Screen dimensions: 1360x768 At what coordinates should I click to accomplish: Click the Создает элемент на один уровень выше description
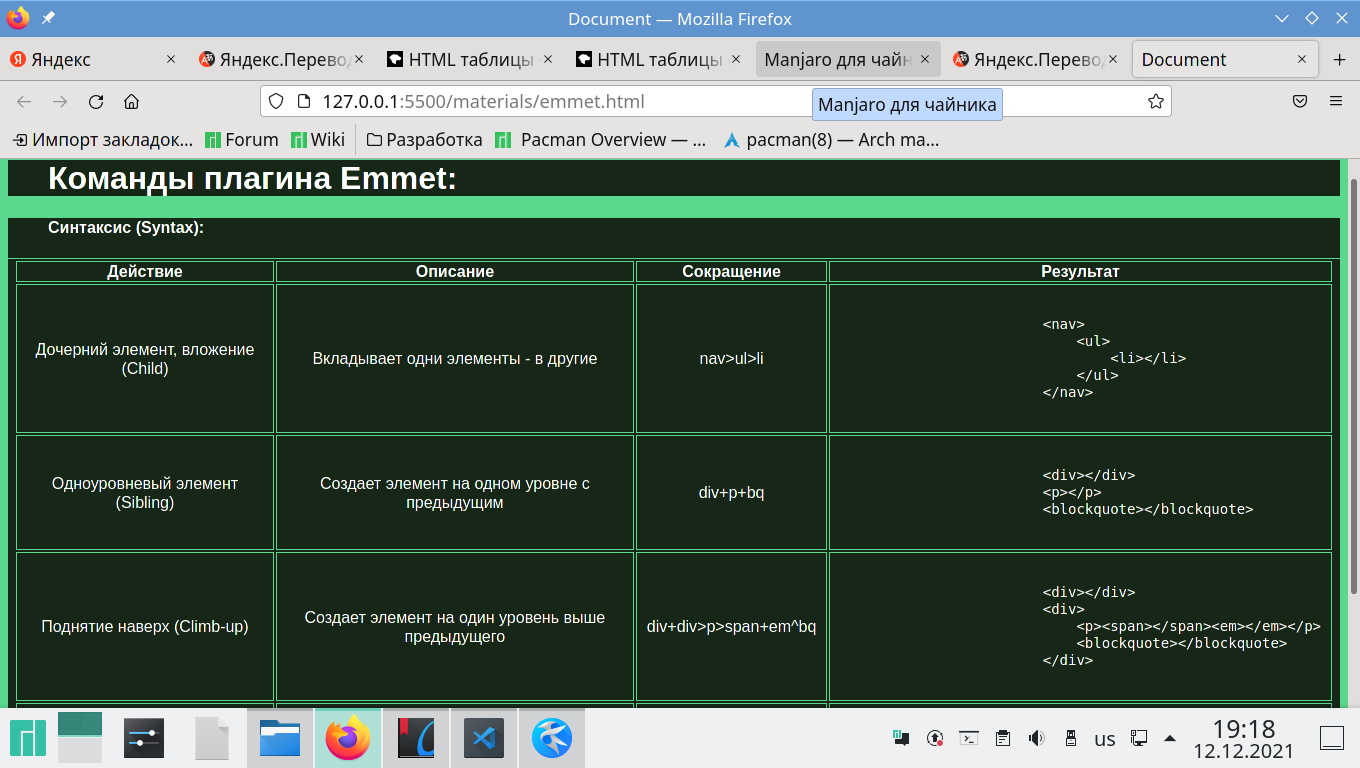(455, 627)
